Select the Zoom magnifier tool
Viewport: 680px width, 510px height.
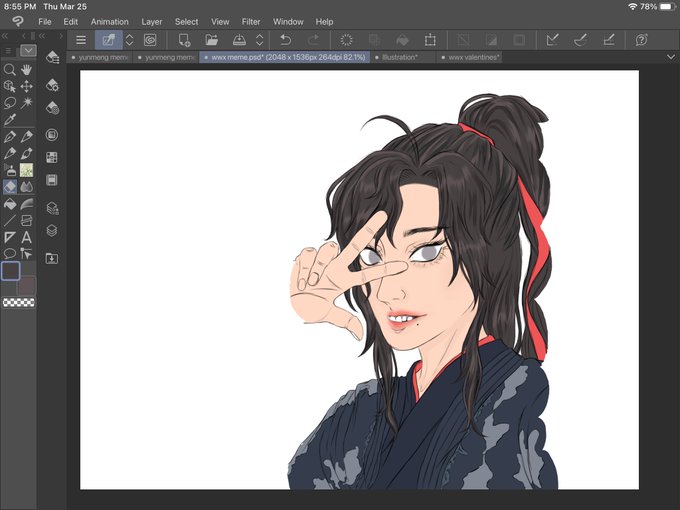pos(10,70)
